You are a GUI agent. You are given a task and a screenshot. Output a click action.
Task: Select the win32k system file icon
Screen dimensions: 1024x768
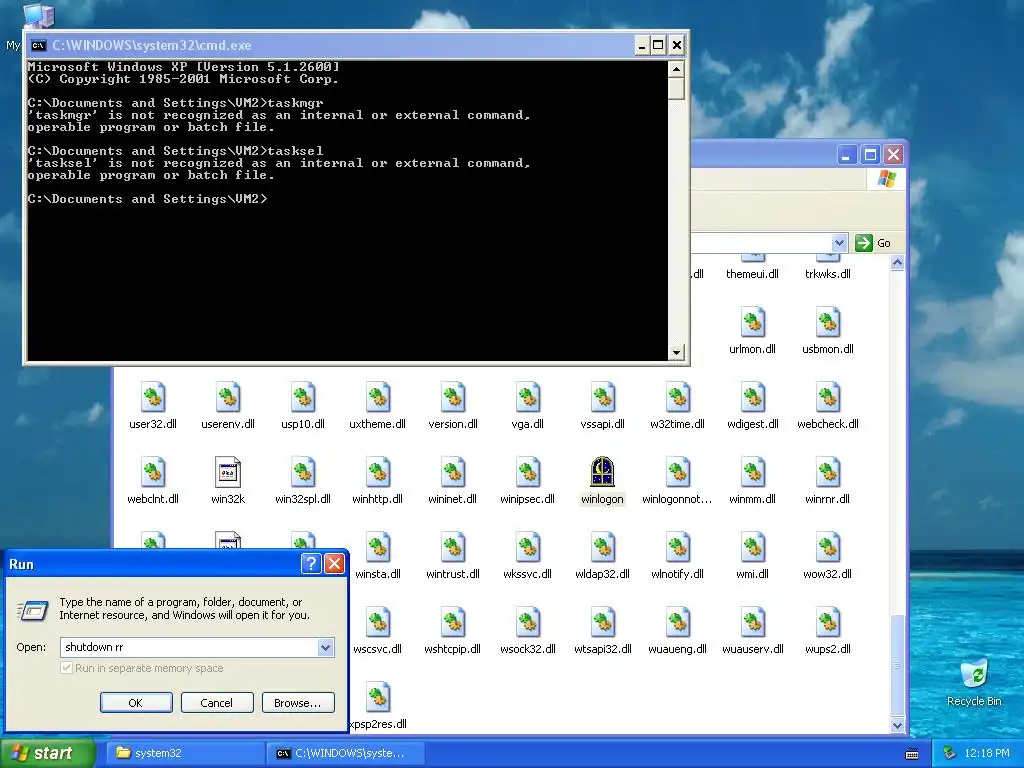228,473
